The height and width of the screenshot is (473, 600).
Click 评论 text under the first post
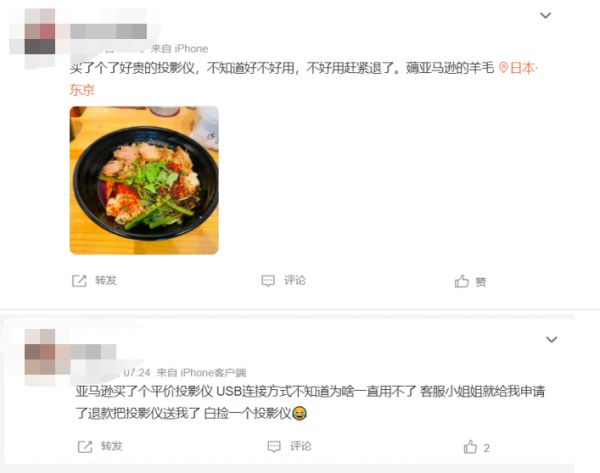click(x=295, y=281)
